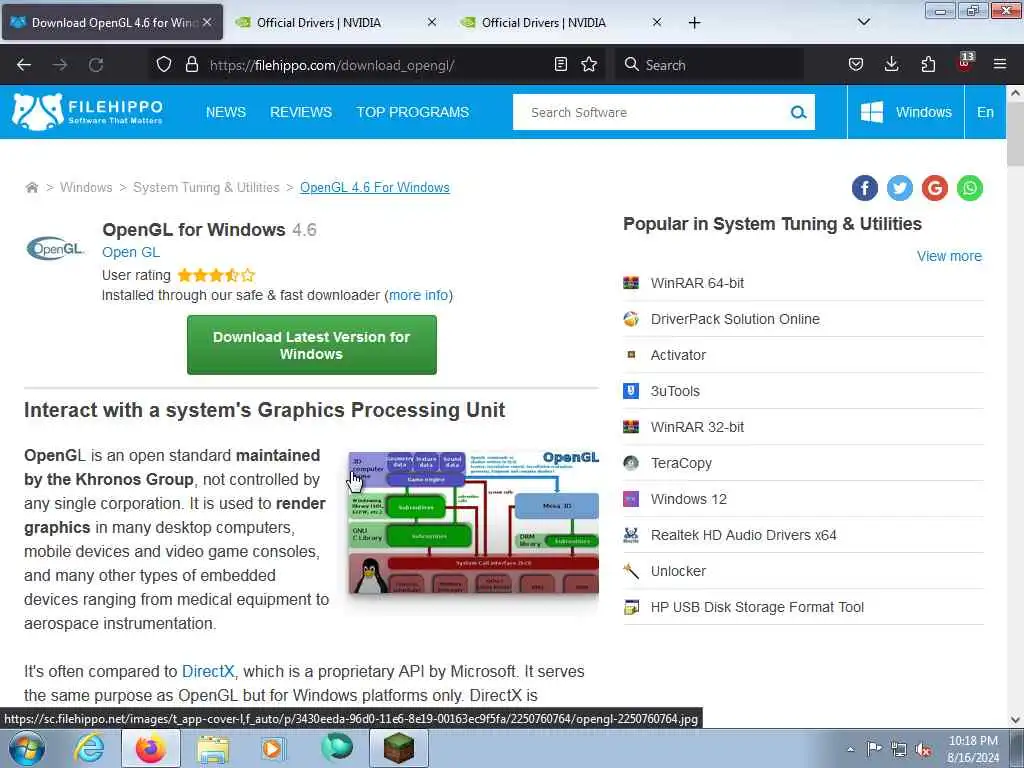The height and width of the screenshot is (768, 1024).
Task: Toggle reader view icon in address bar
Action: click(x=560, y=64)
